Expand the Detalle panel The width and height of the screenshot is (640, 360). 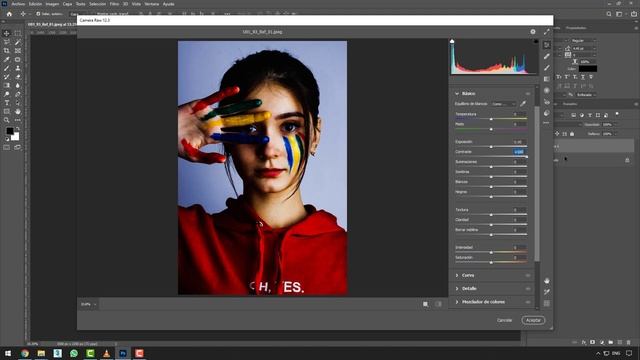click(457, 289)
